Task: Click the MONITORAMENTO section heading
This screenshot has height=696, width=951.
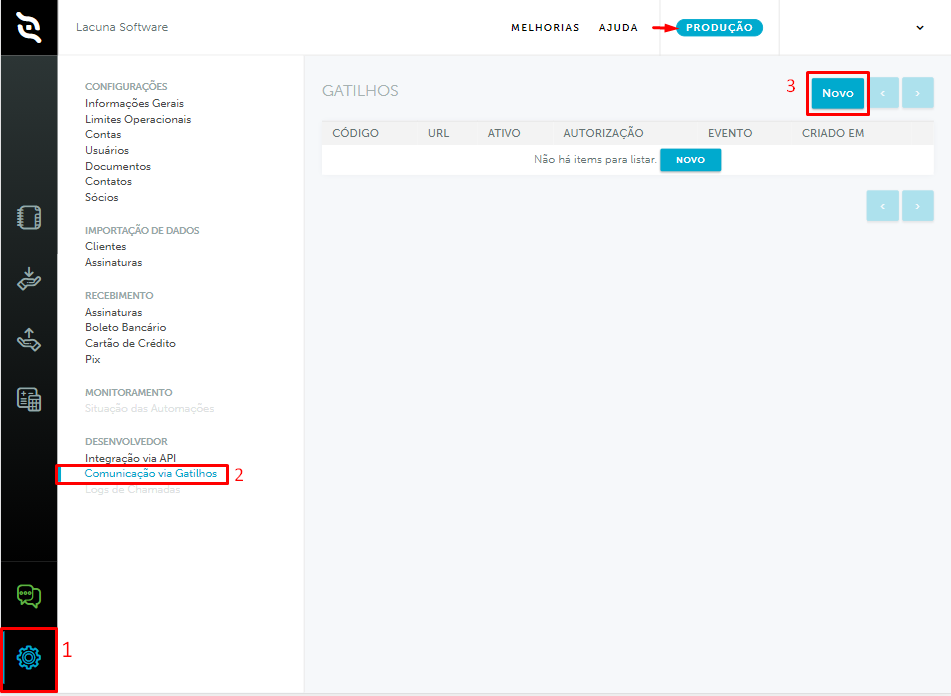Action: 129,393
